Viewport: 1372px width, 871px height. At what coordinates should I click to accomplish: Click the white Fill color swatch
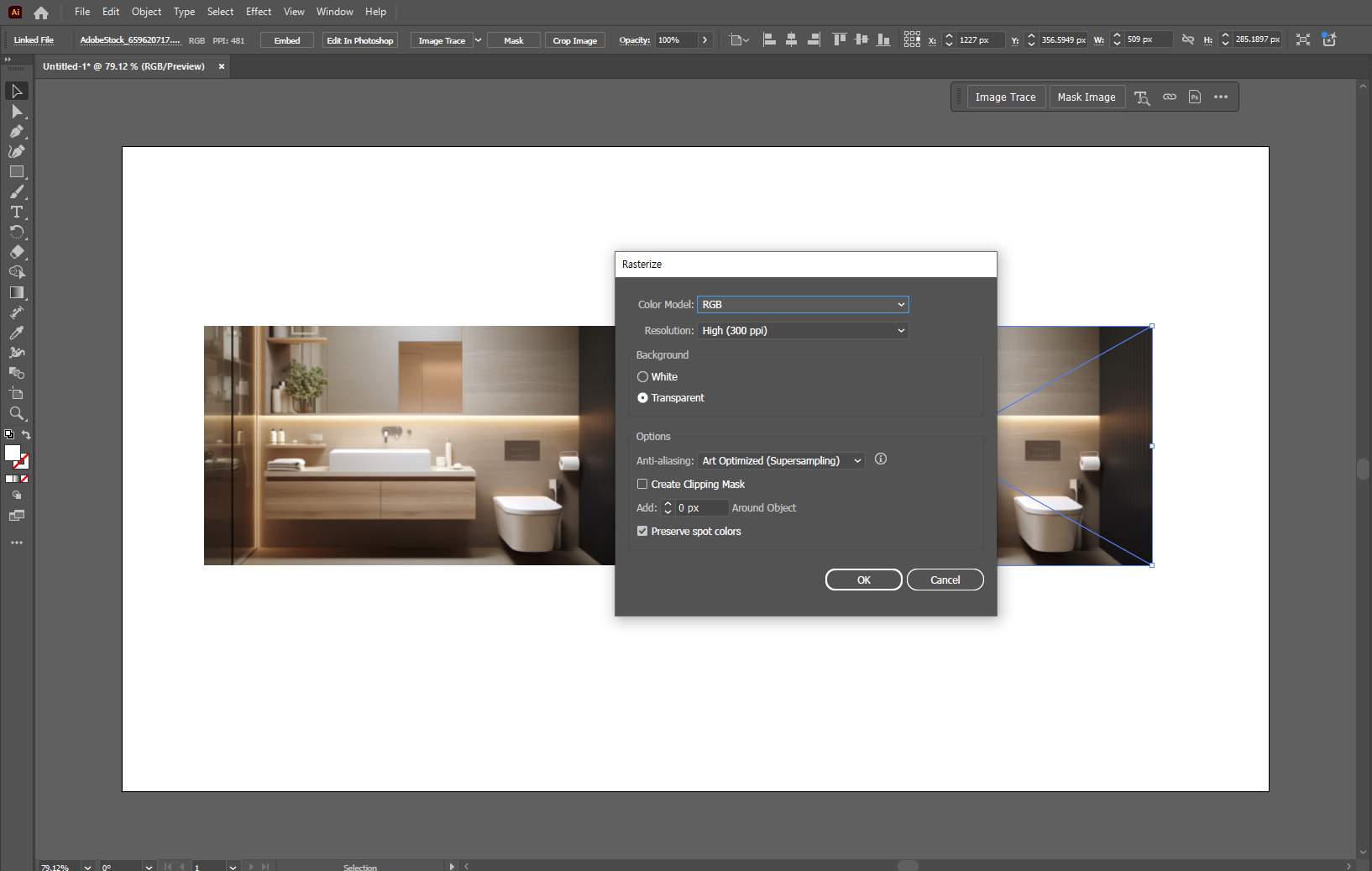pyautogui.click(x=13, y=454)
